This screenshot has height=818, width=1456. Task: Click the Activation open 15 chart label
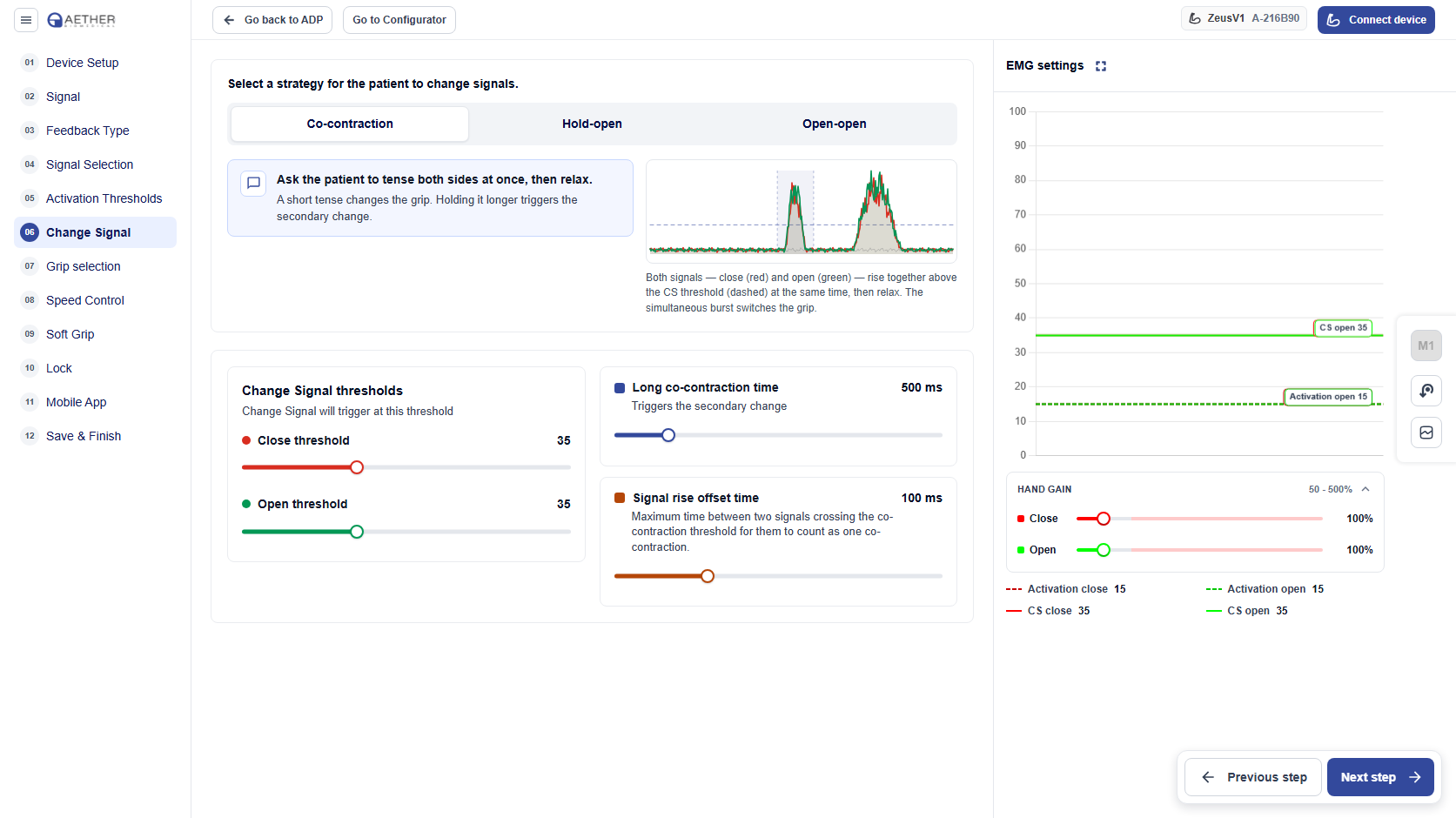point(1328,397)
